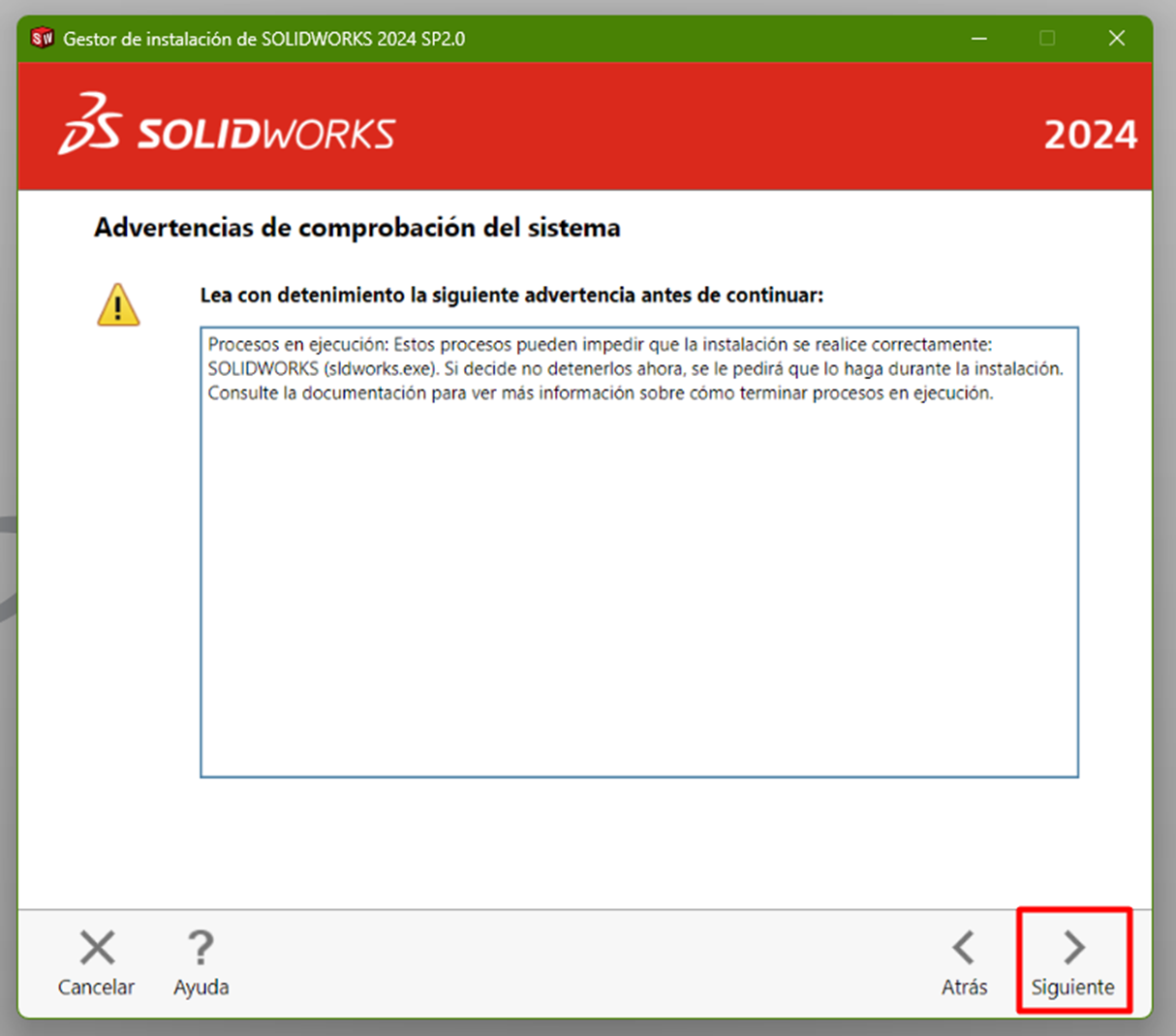This screenshot has height=1036, width=1176.
Task: Cancel the installation with Cancelar
Action: click(96, 962)
